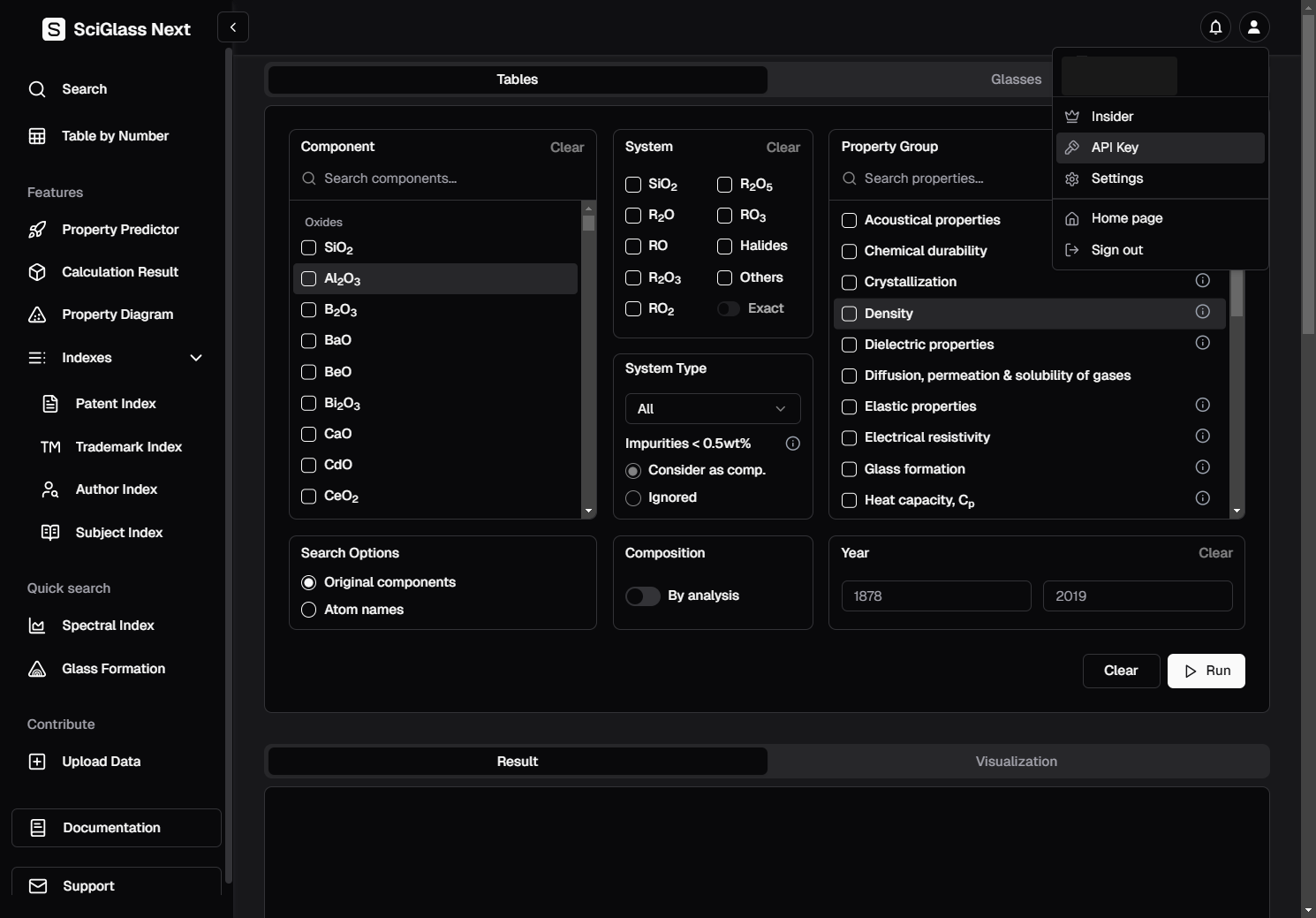The image size is (1316, 918).
Task: Collapse the Indexes section chevron
Action: [x=196, y=358]
